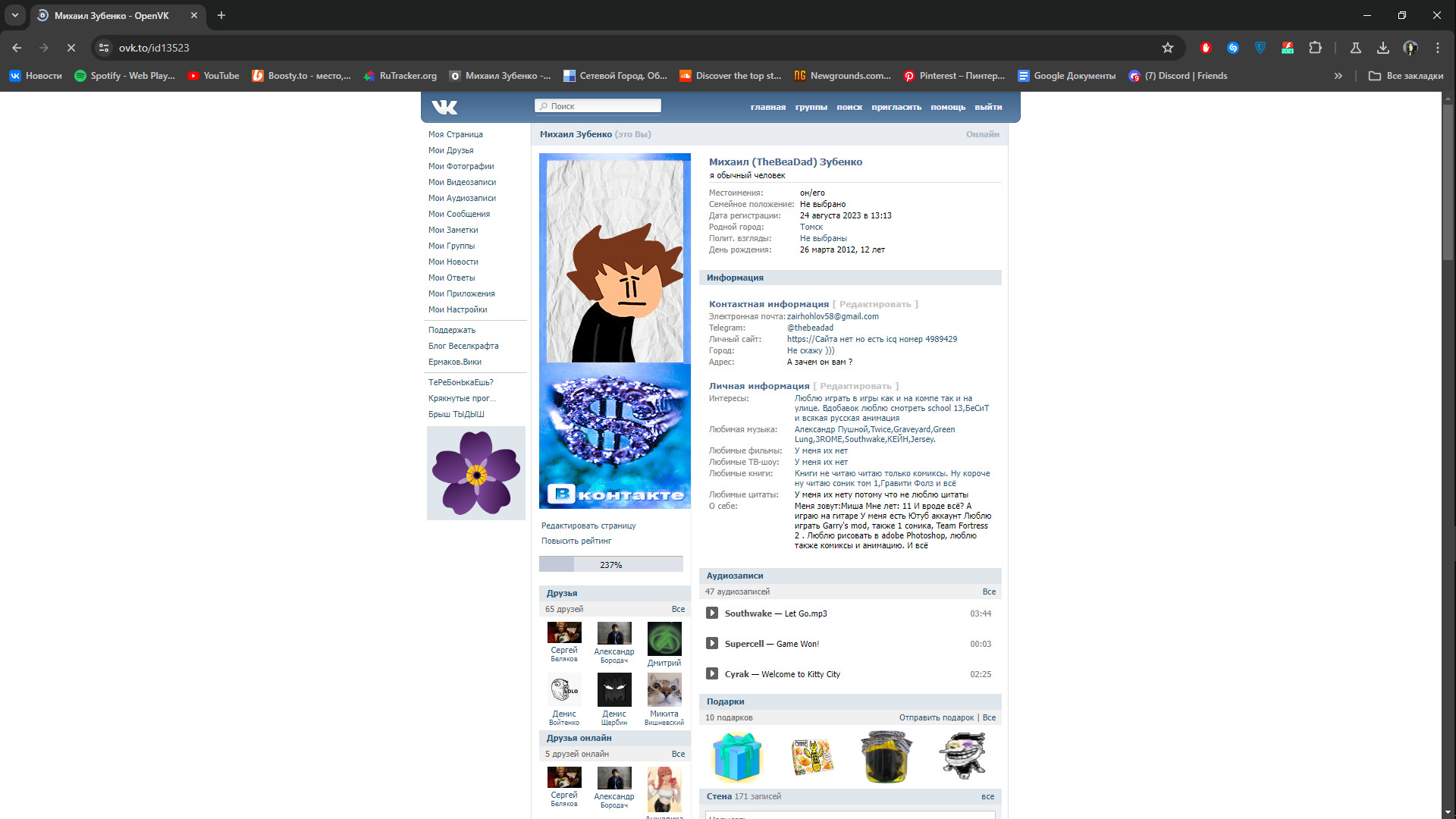Click Отправить подарок link
The width and height of the screenshot is (1456, 819).
pos(937,717)
